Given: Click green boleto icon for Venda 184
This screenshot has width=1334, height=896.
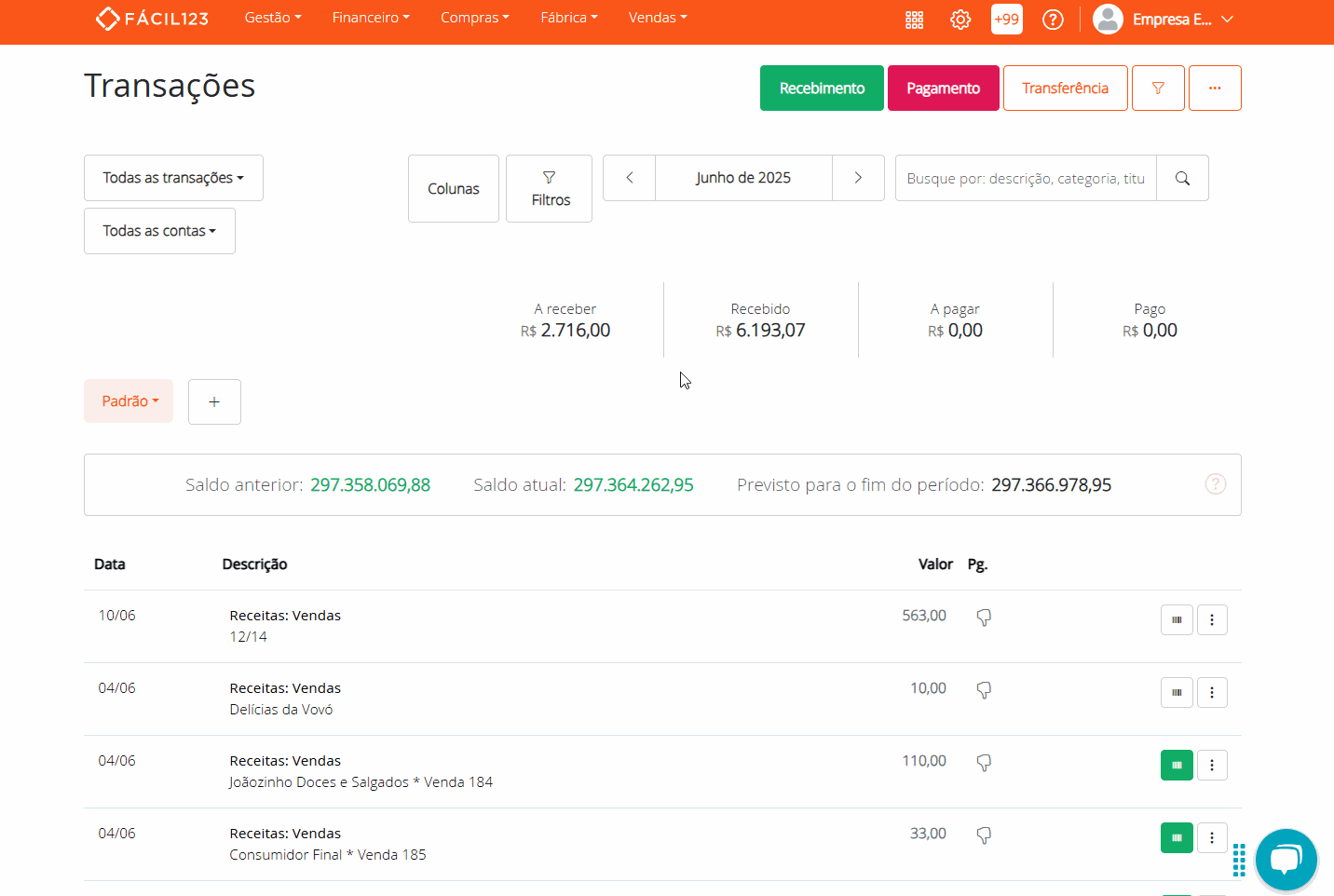Looking at the screenshot, I should point(1177,765).
